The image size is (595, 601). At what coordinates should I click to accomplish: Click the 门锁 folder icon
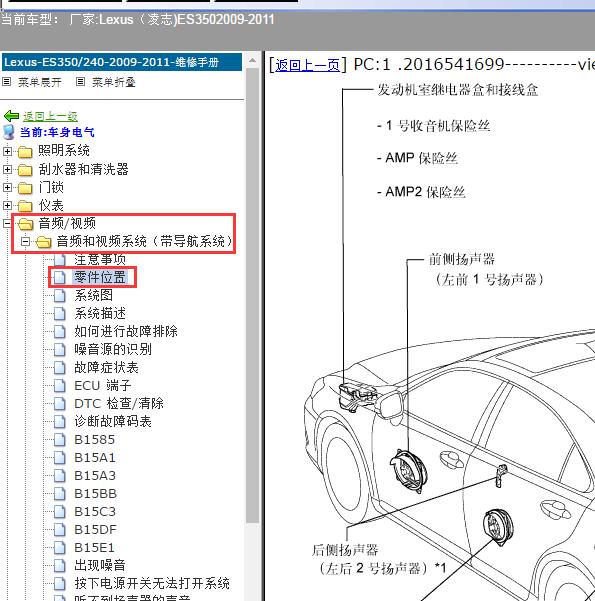(25, 187)
